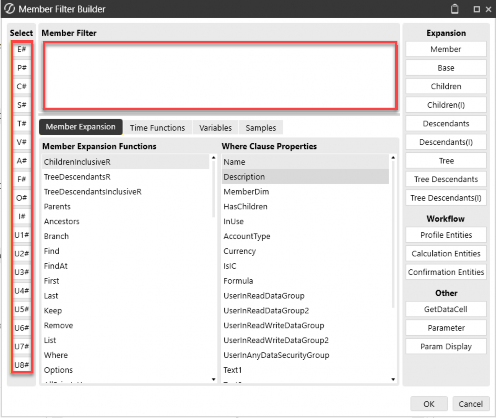Image resolution: width=496 pixels, height=418 pixels.
Task: Select the O# origin token
Action: pyautogui.click(x=22, y=198)
